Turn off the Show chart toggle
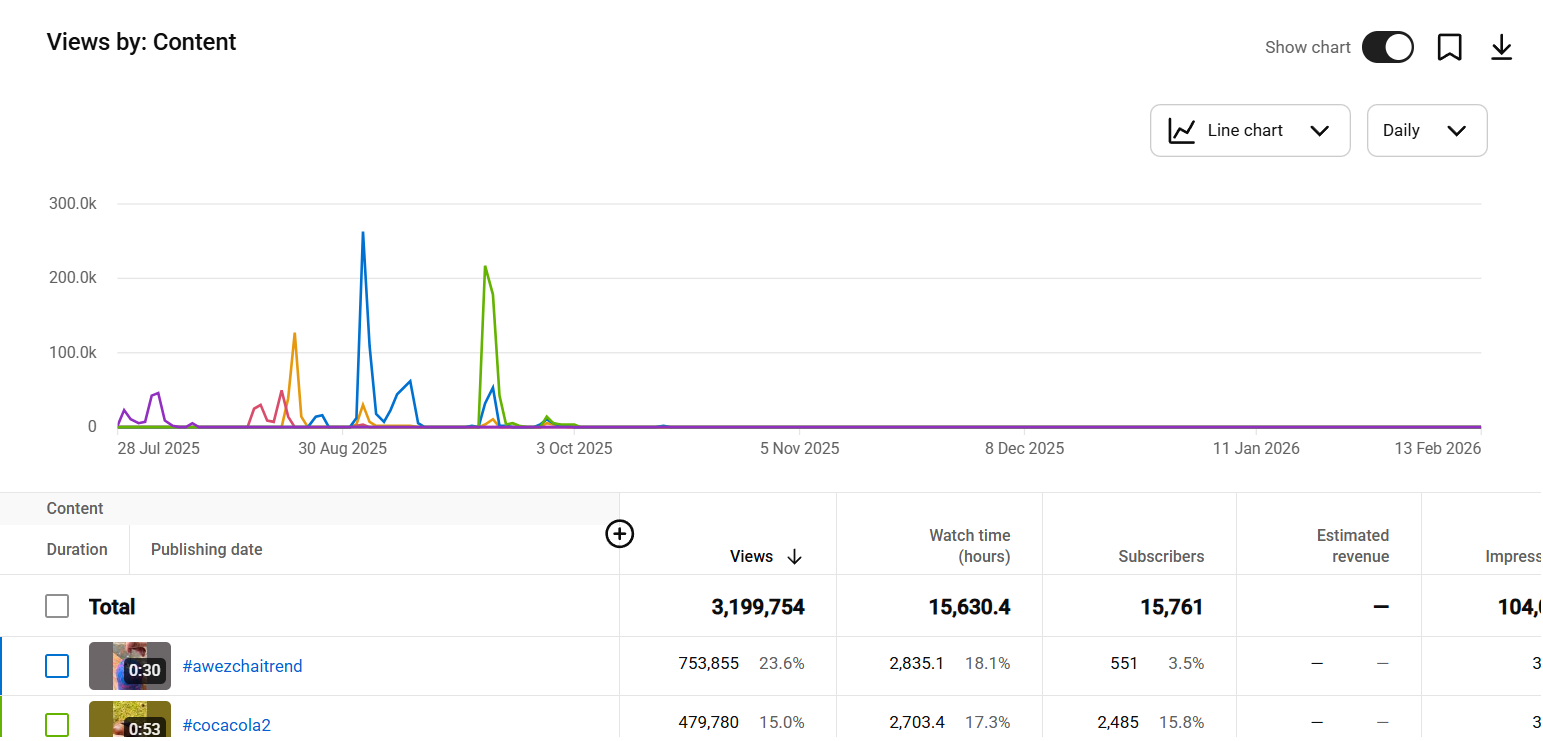 click(1387, 47)
